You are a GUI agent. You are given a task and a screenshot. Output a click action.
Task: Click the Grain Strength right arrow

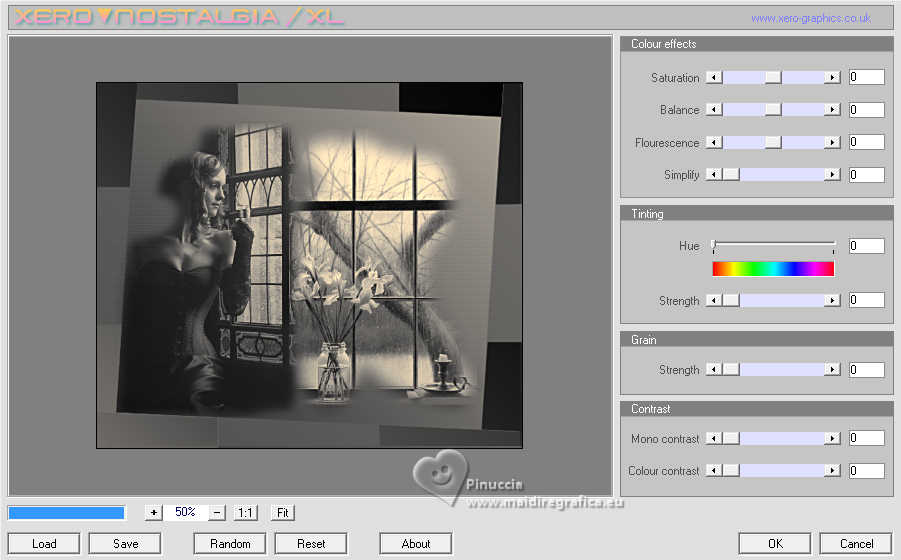coord(832,369)
